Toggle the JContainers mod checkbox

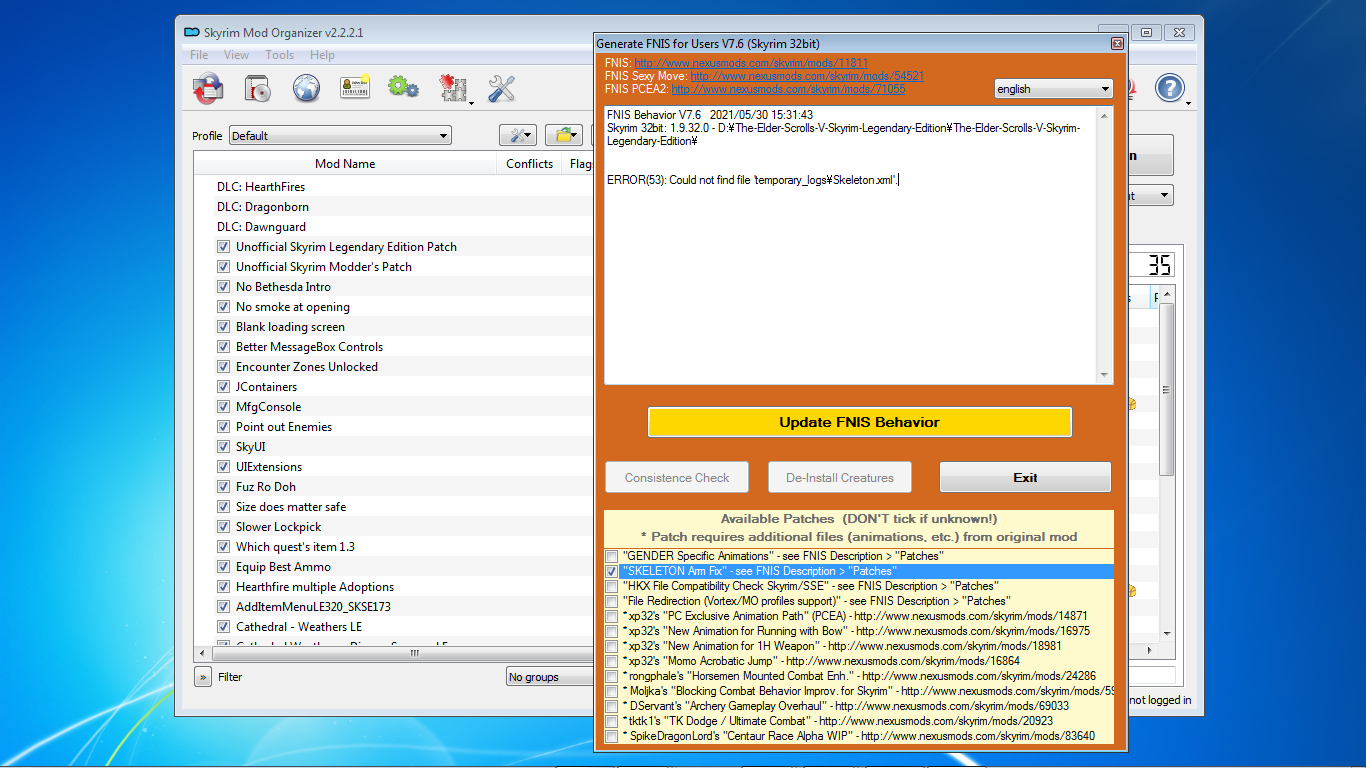click(x=223, y=387)
